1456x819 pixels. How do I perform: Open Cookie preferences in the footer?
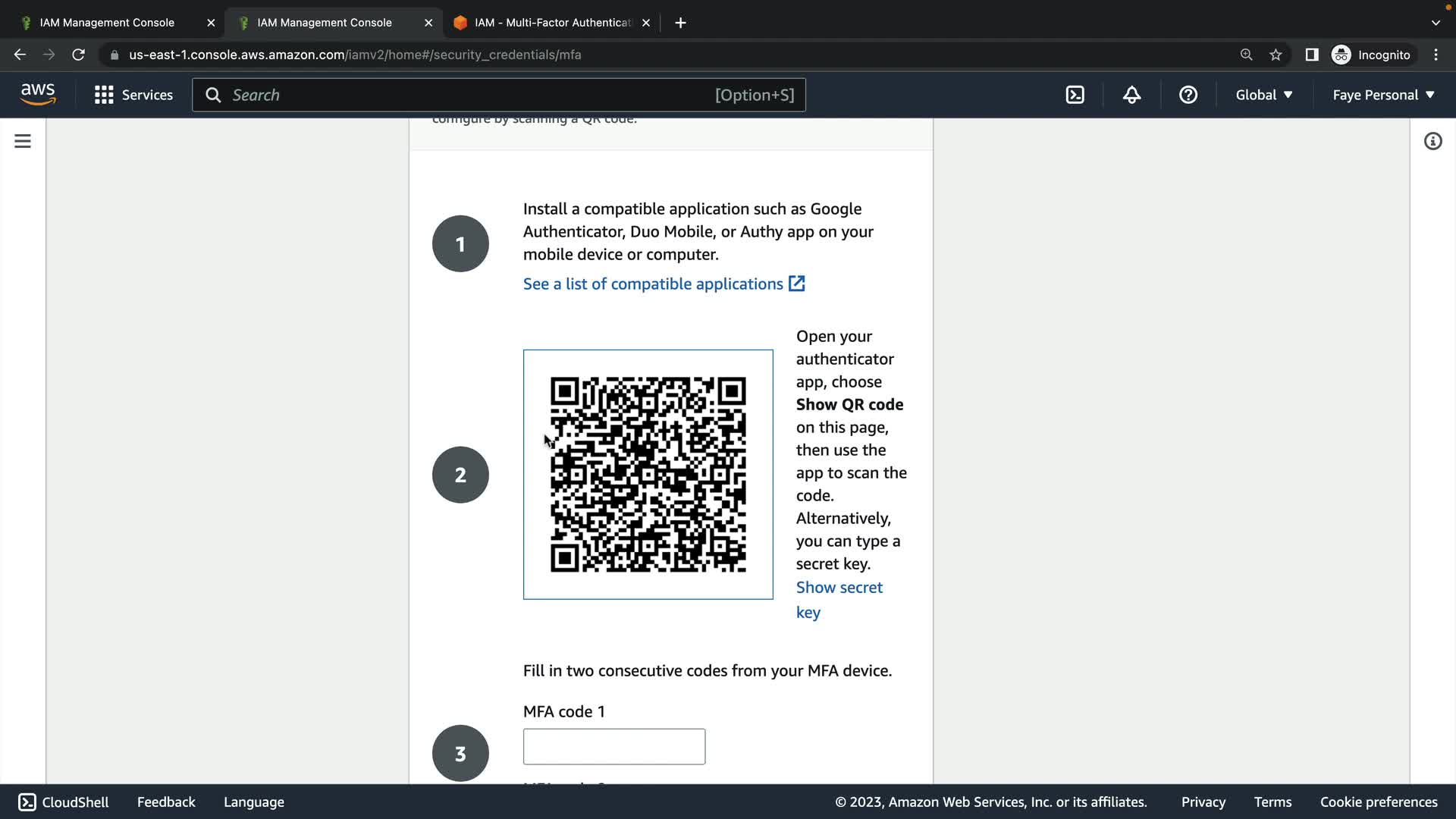tap(1378, 802)
